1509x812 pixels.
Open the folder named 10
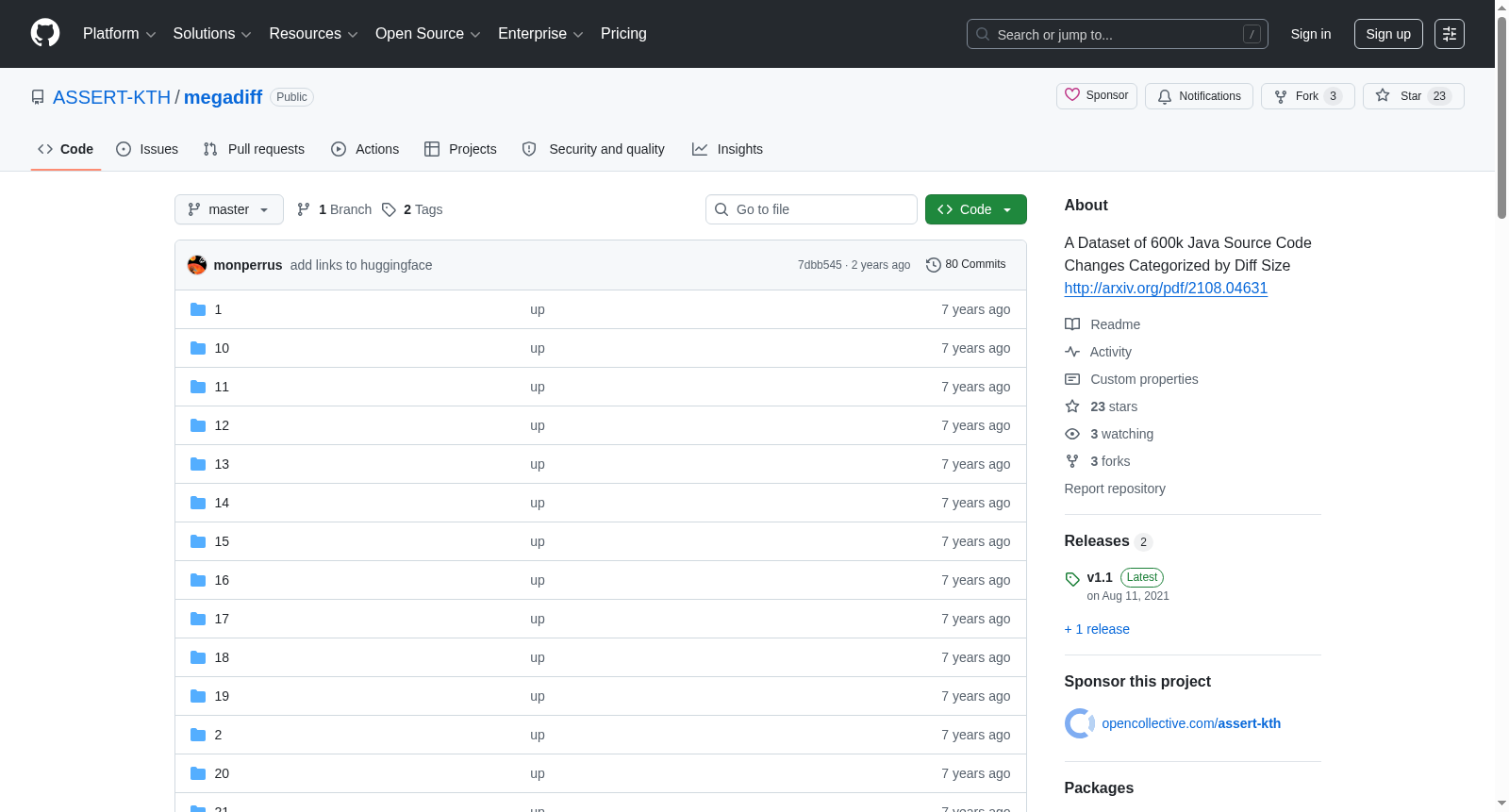[x=222, y=348]
